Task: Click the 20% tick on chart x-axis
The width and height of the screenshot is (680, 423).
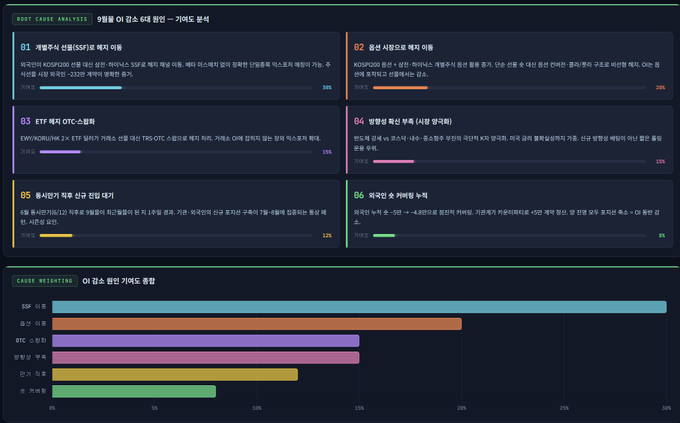Action: pos(461,408)
